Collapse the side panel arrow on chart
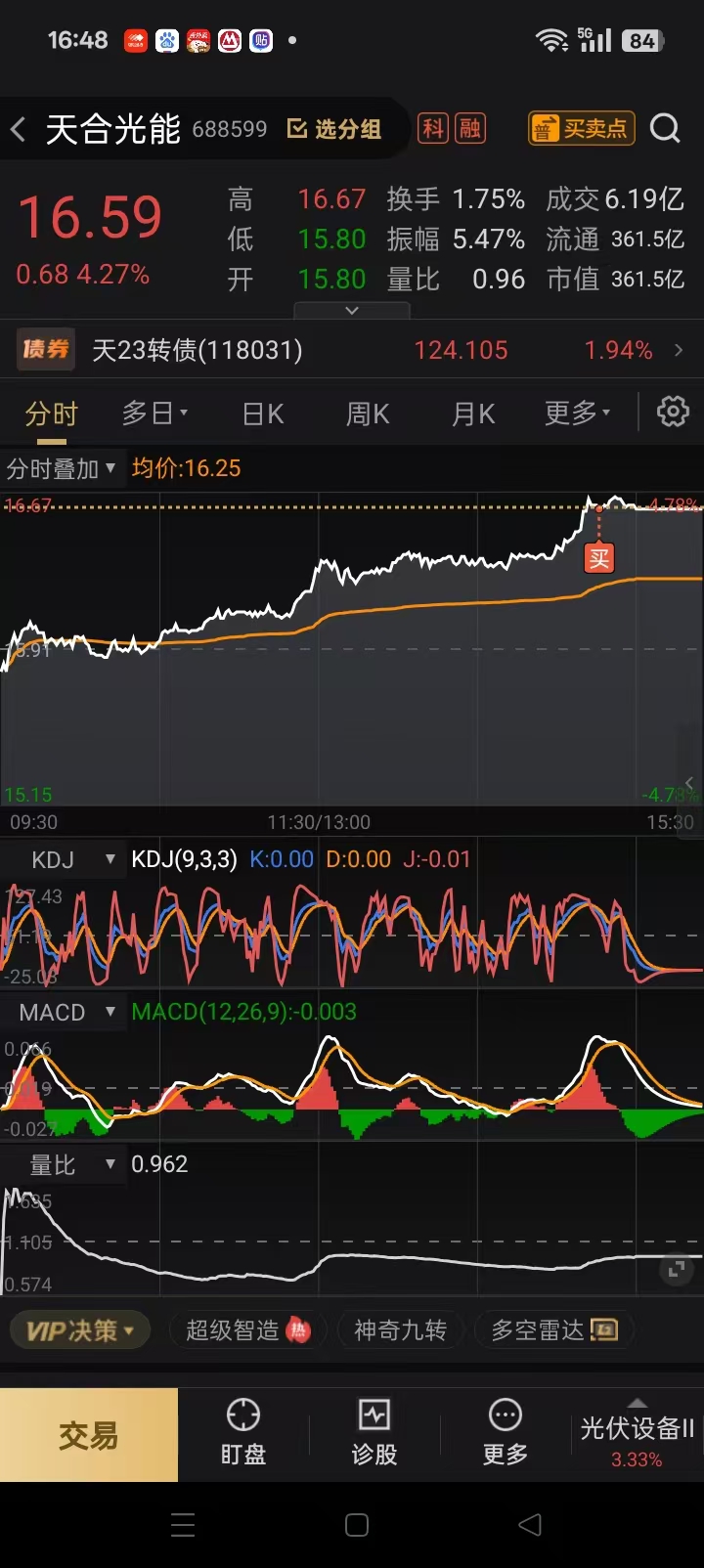Screen dimensions: 704x1568 [x=690, y=782]
